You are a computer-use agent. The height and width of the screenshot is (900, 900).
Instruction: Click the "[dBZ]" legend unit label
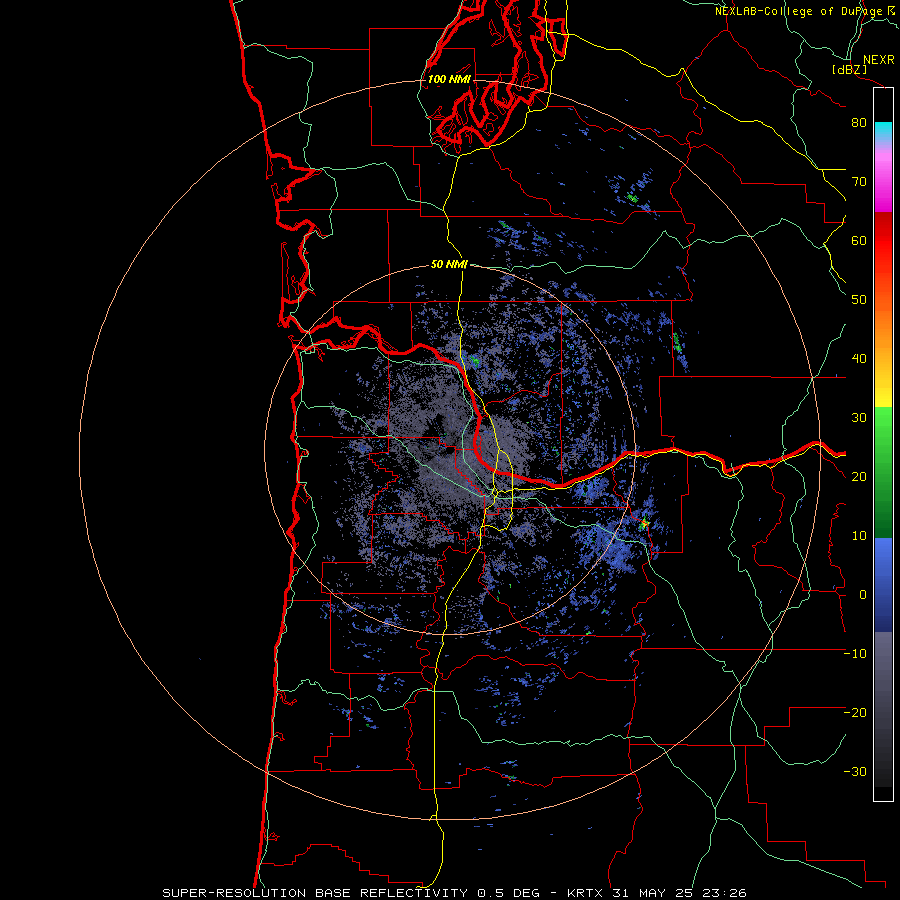[x=849, y=69]
